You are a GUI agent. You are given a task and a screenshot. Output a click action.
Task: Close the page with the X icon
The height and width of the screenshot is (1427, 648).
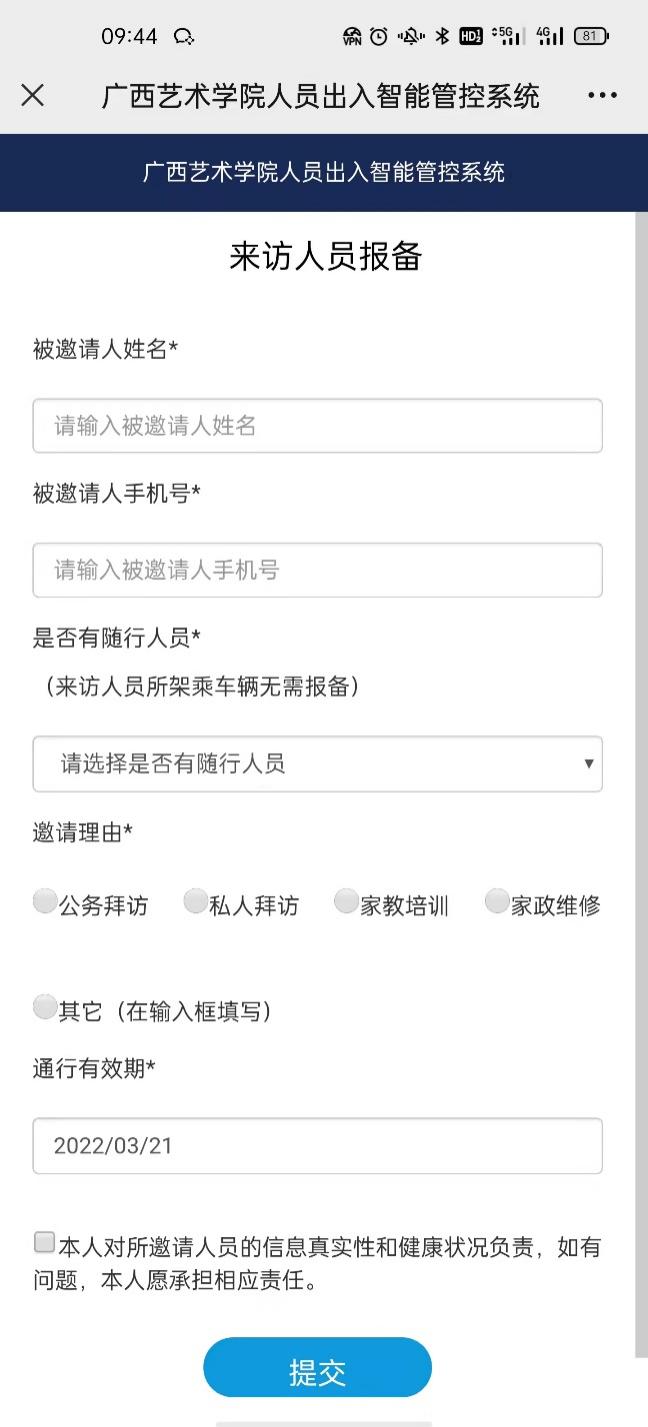(x=33, y=95)
